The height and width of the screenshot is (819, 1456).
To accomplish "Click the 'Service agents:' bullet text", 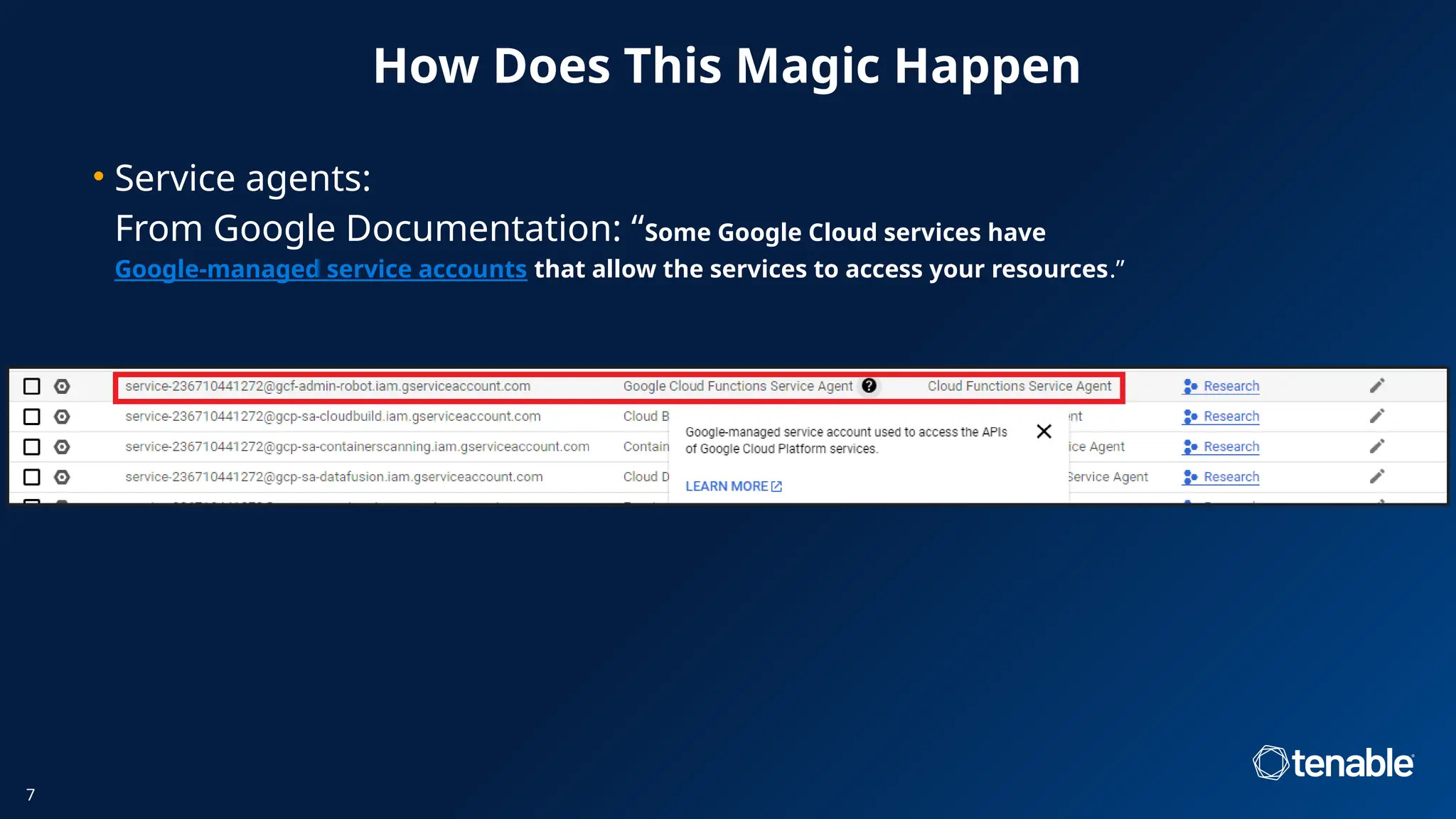I will pyautogui.click(x=242, y=178).
